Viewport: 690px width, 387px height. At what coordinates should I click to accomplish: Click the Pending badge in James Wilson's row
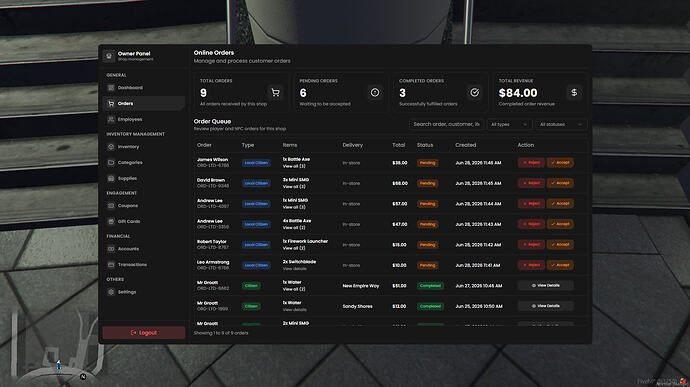(x=427, y=163)
